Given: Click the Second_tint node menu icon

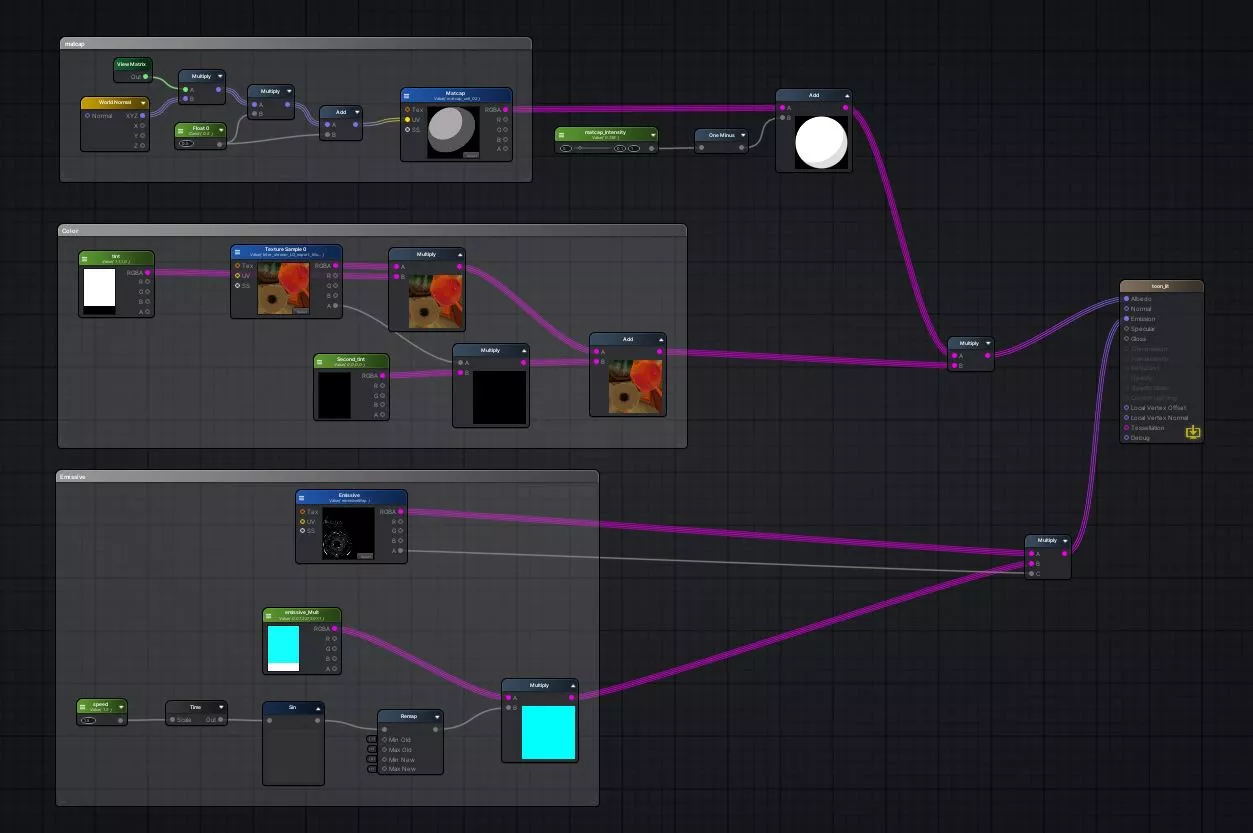Looking at the screenshot, I should coord(321,361).
